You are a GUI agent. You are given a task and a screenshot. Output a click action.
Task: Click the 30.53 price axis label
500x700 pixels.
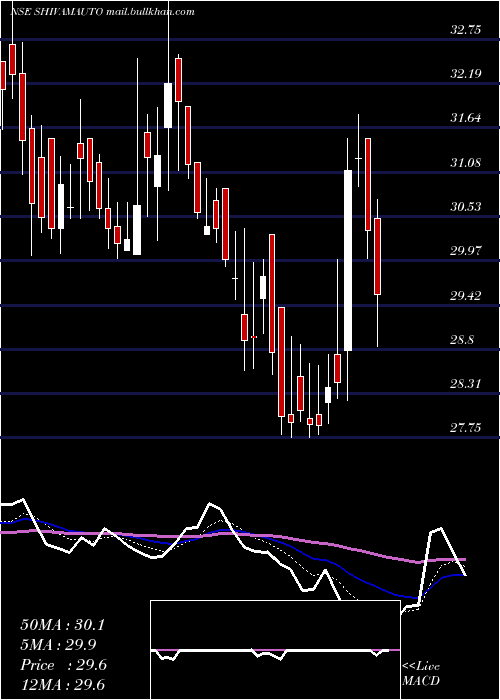coord(466,207)
